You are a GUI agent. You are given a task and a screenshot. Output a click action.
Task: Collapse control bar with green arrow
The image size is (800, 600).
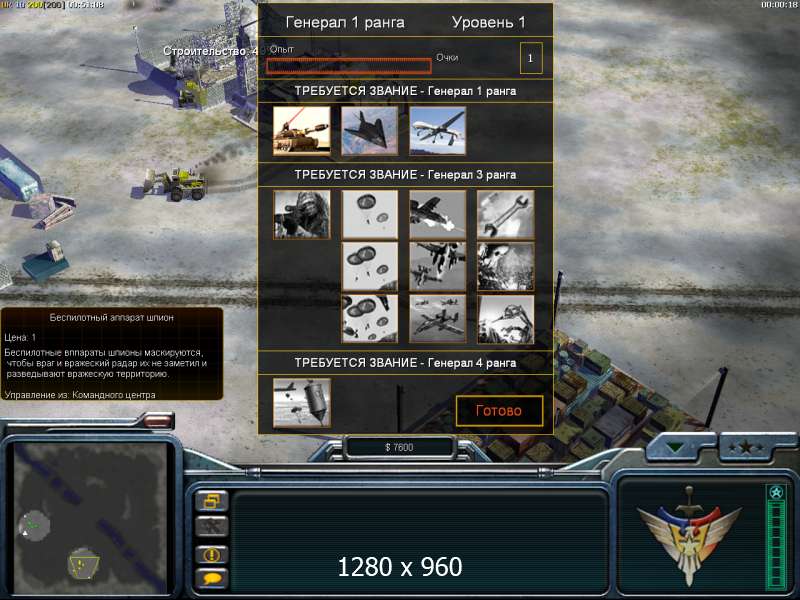675,447
